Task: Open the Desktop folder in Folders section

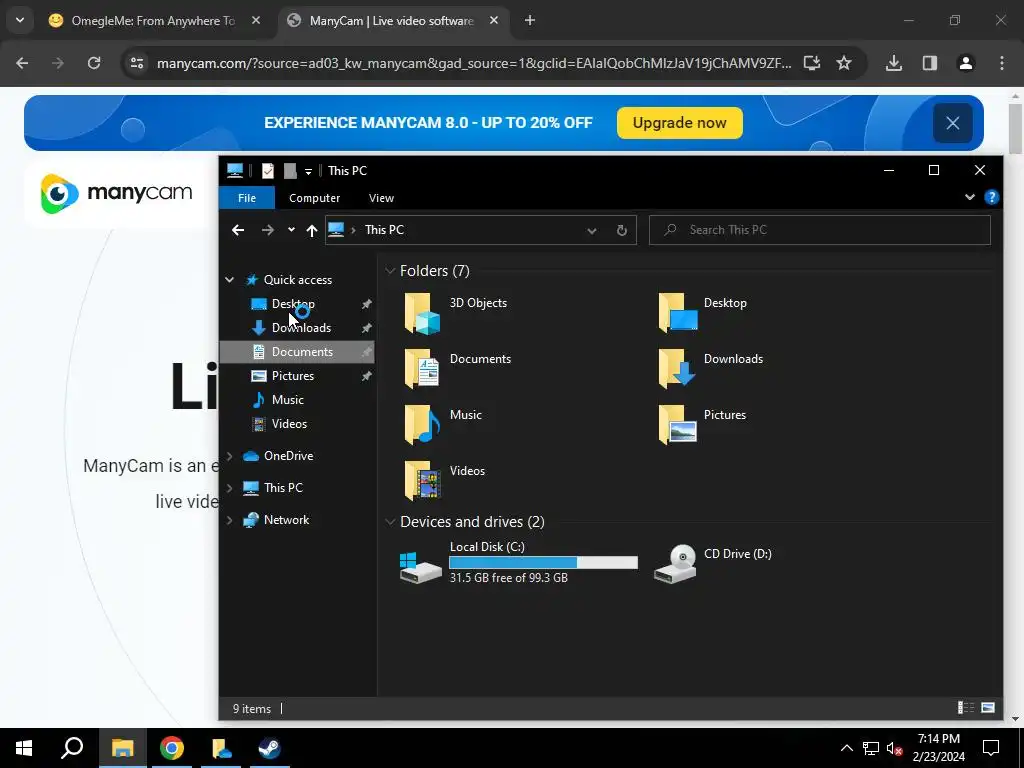Action: tap(703, 312)
